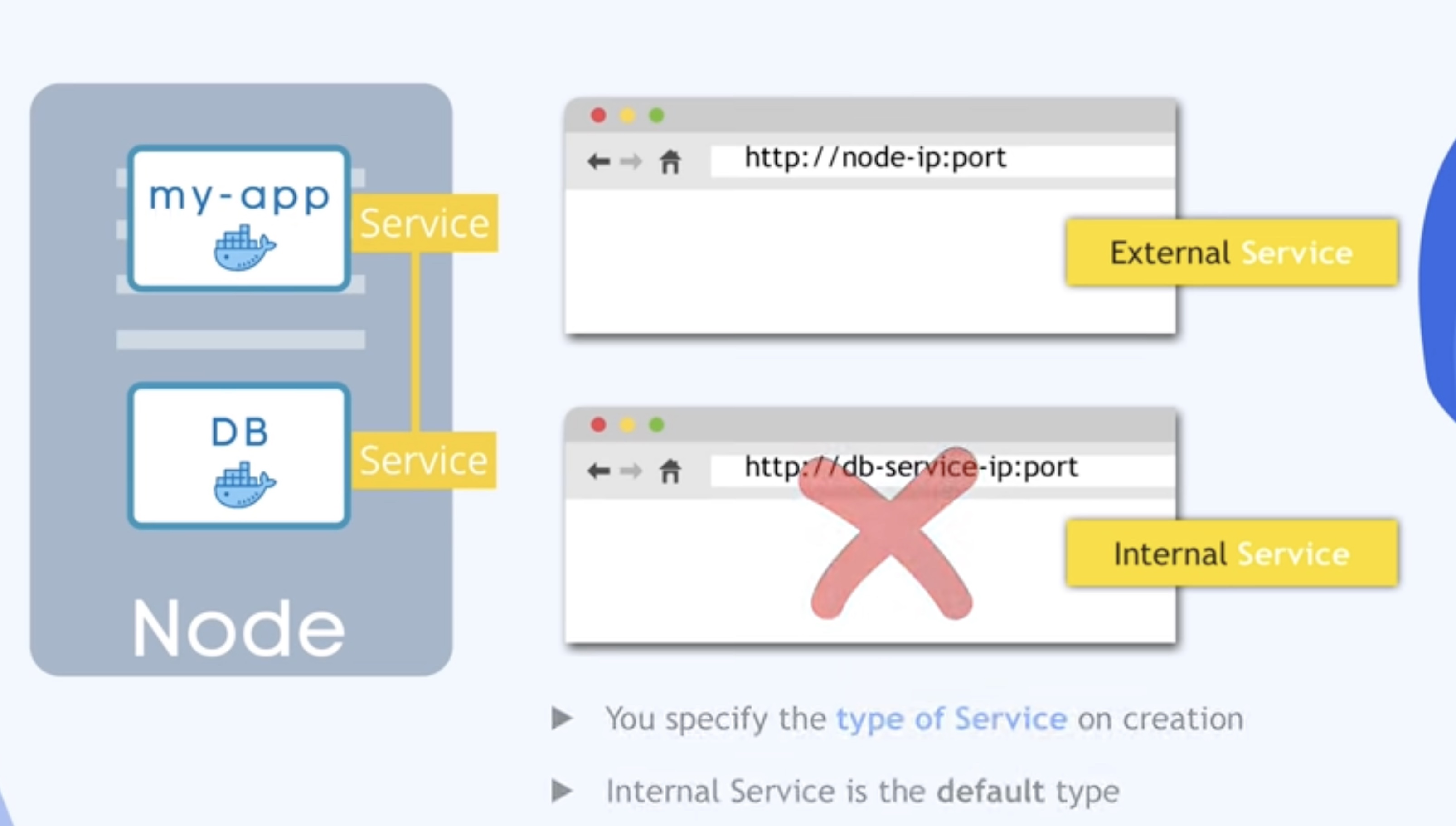The width and height of the screenshot is (1456, 826).
Task: Click the triangle bullet before 'You specify'
Action: 562,718
